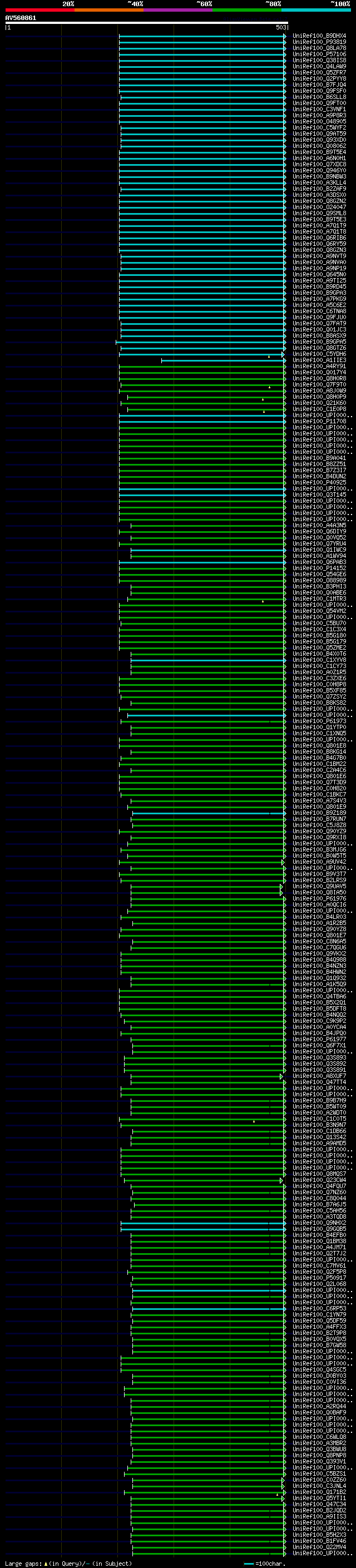Select label UniRef100_Q9FSF0

point(319,91)
